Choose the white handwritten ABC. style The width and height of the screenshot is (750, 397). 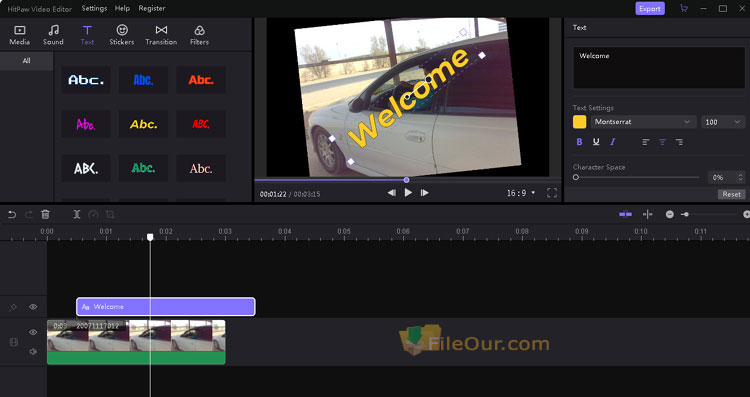(x=86, y=168)
